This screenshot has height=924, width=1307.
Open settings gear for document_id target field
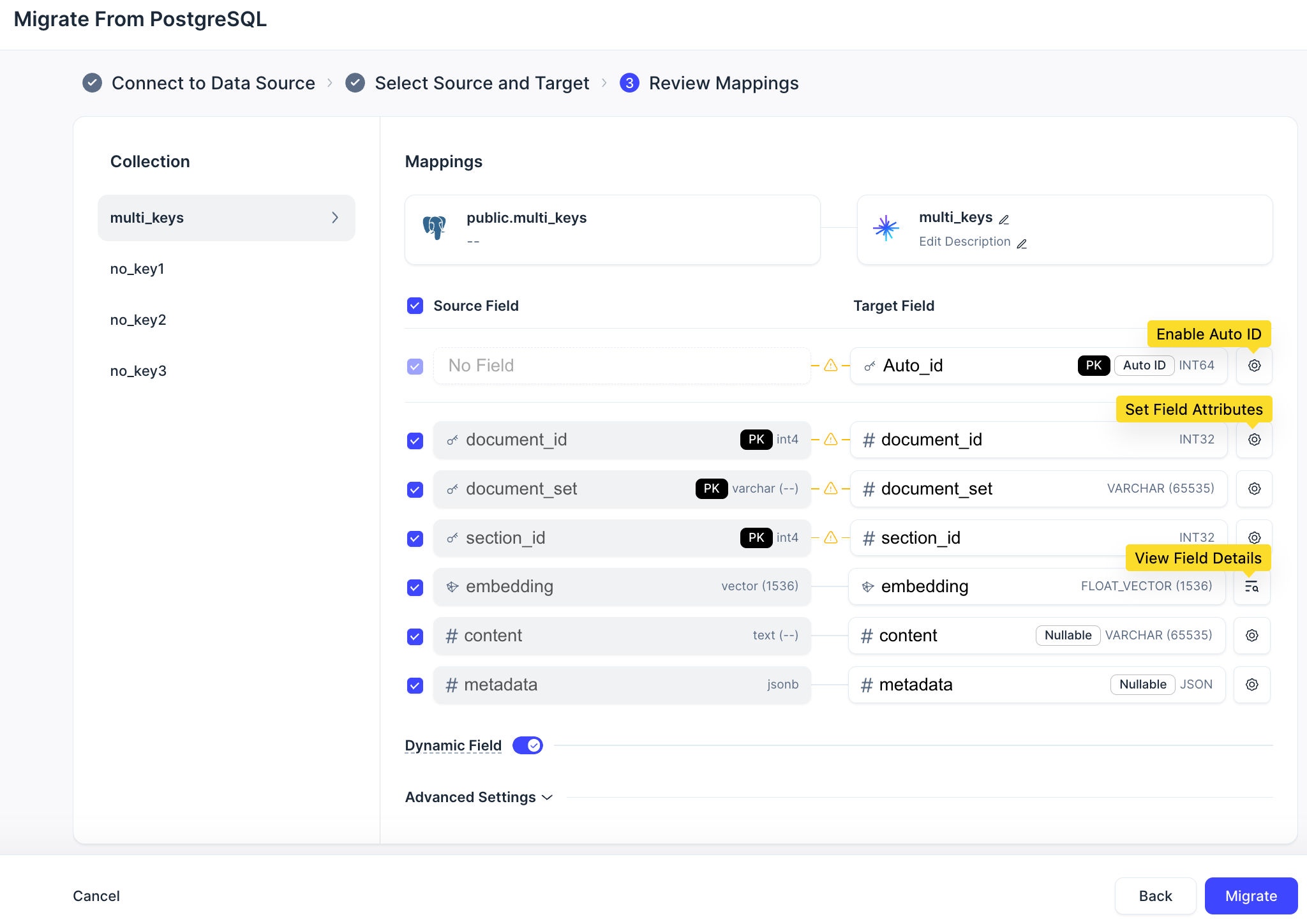pos(1254,440)
